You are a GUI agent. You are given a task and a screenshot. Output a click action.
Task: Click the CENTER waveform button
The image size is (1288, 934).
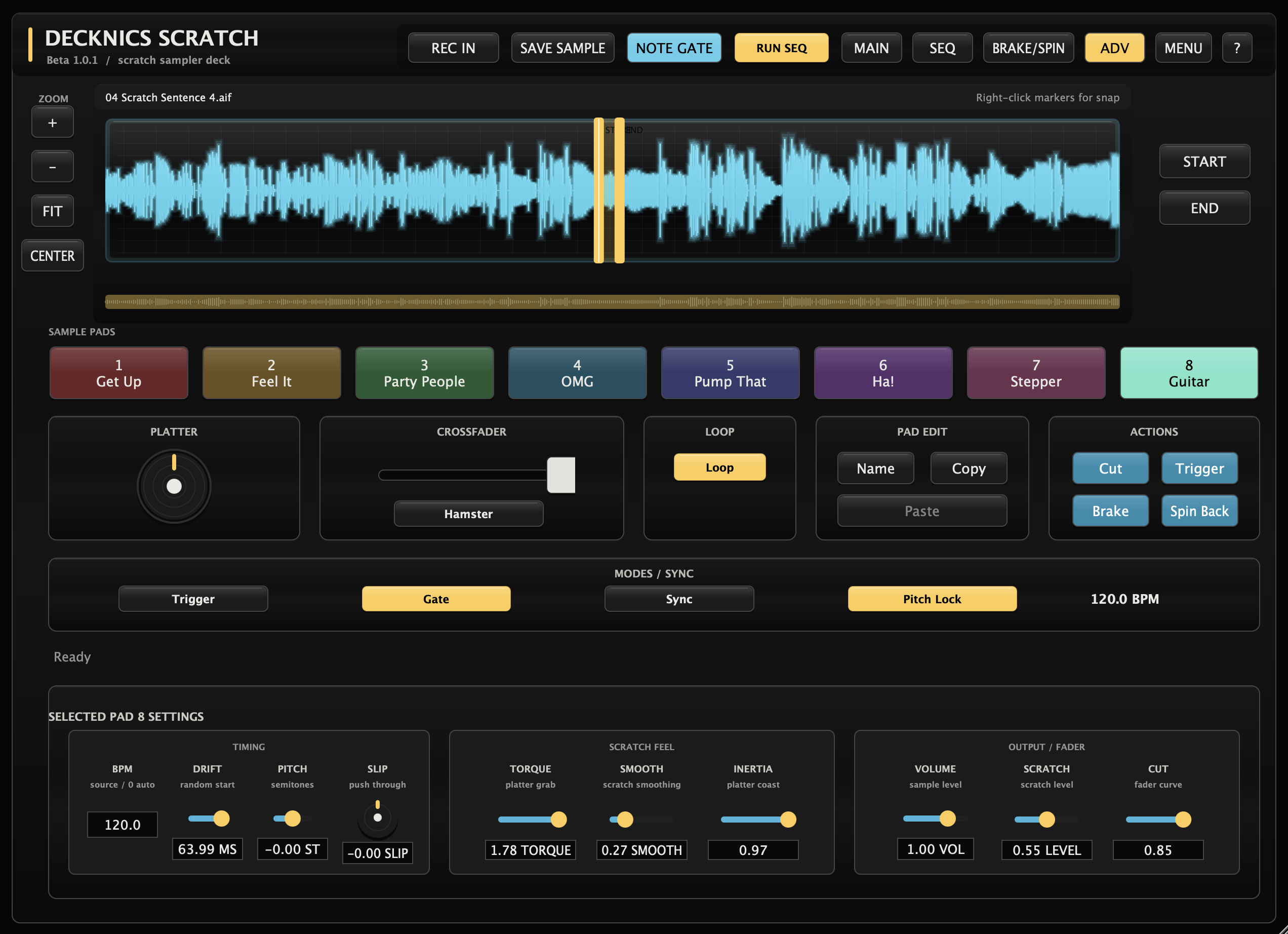click(52, 256)
